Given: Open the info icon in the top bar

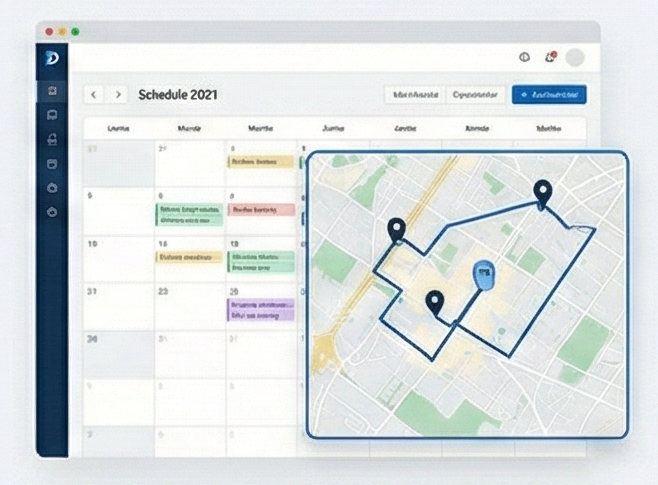Looking at the screenshot, I should [x=525, y=58].
